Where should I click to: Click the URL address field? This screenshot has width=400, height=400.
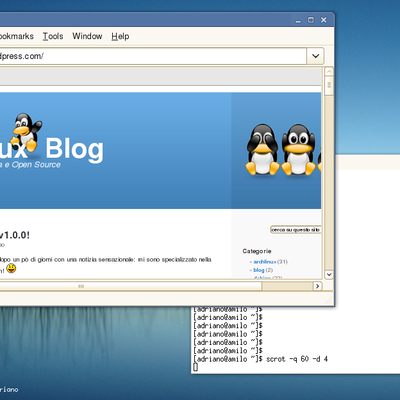click(153, 56)
